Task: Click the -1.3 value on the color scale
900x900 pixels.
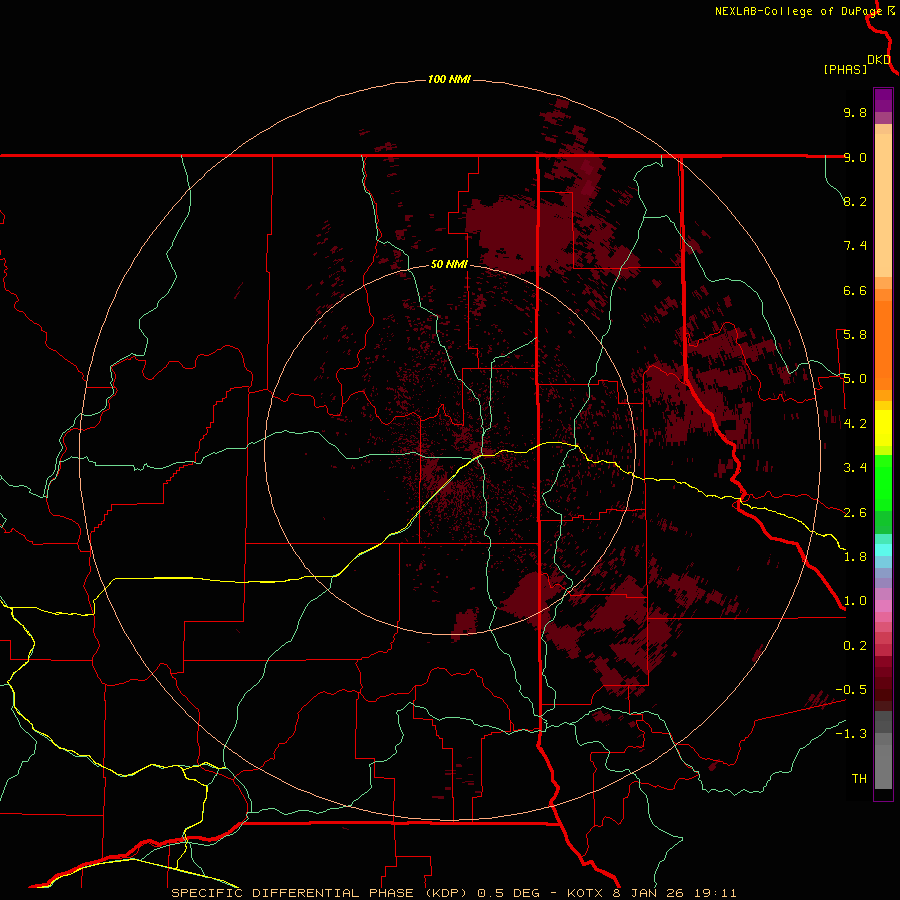Action: (x=851, y=734)
